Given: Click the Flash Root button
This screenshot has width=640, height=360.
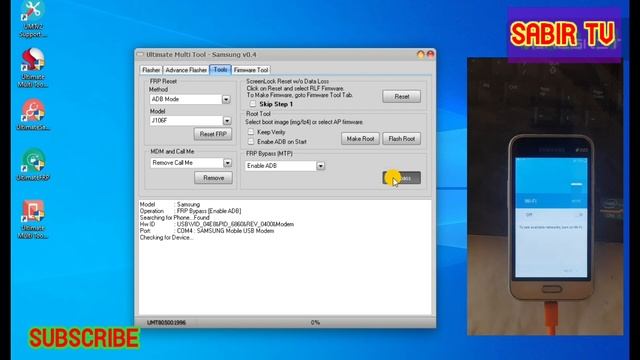Looking at the screenshot, I should 402,139.
